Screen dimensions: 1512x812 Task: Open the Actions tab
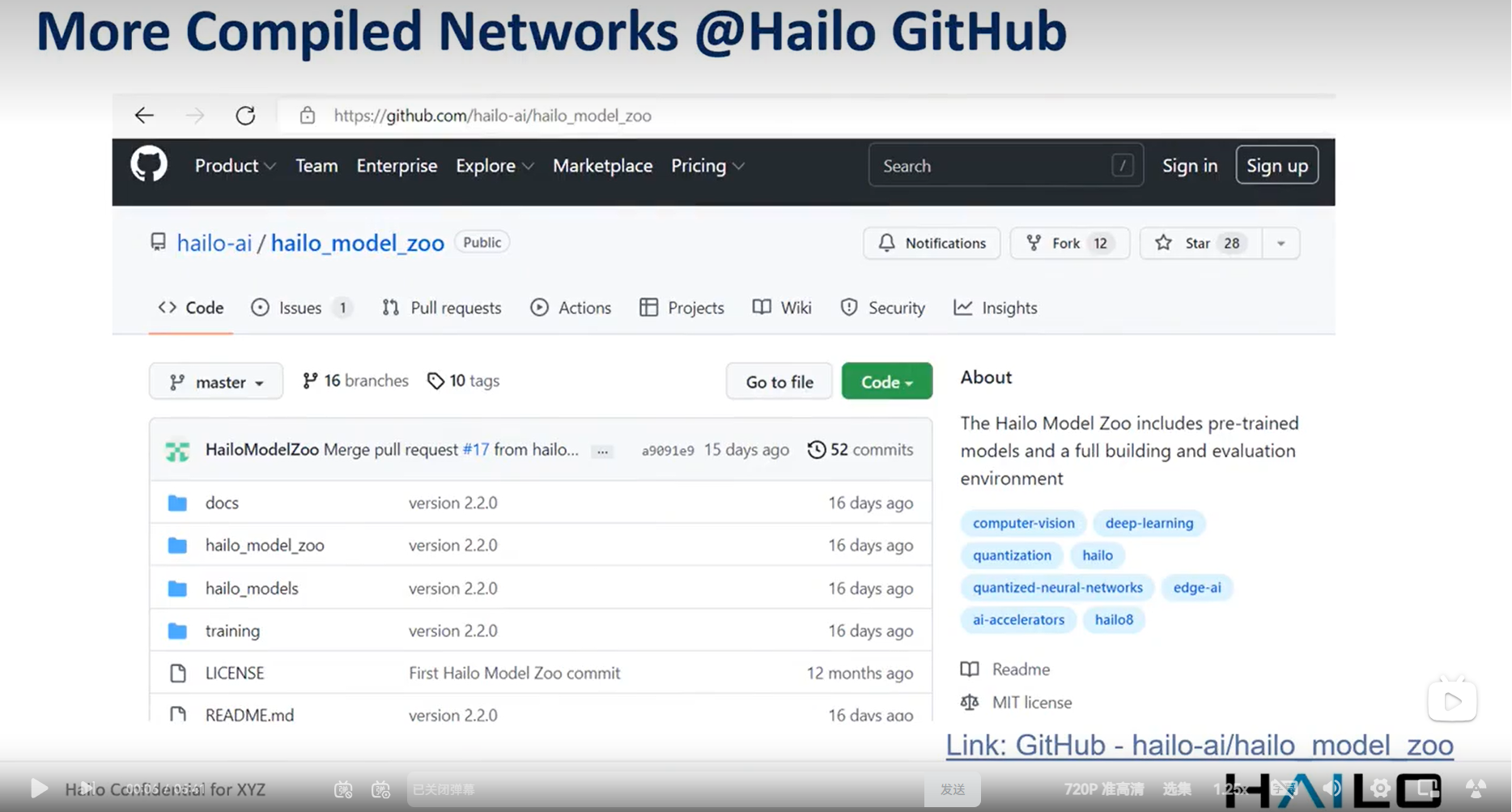point(571,308)
